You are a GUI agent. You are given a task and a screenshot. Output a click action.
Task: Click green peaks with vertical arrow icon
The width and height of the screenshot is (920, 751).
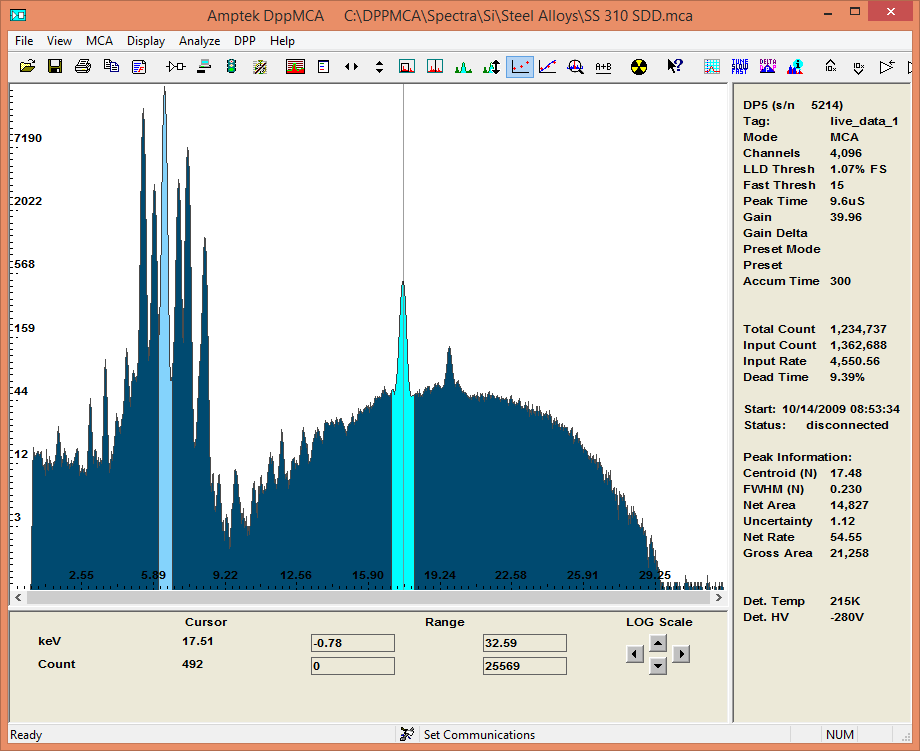491,66
